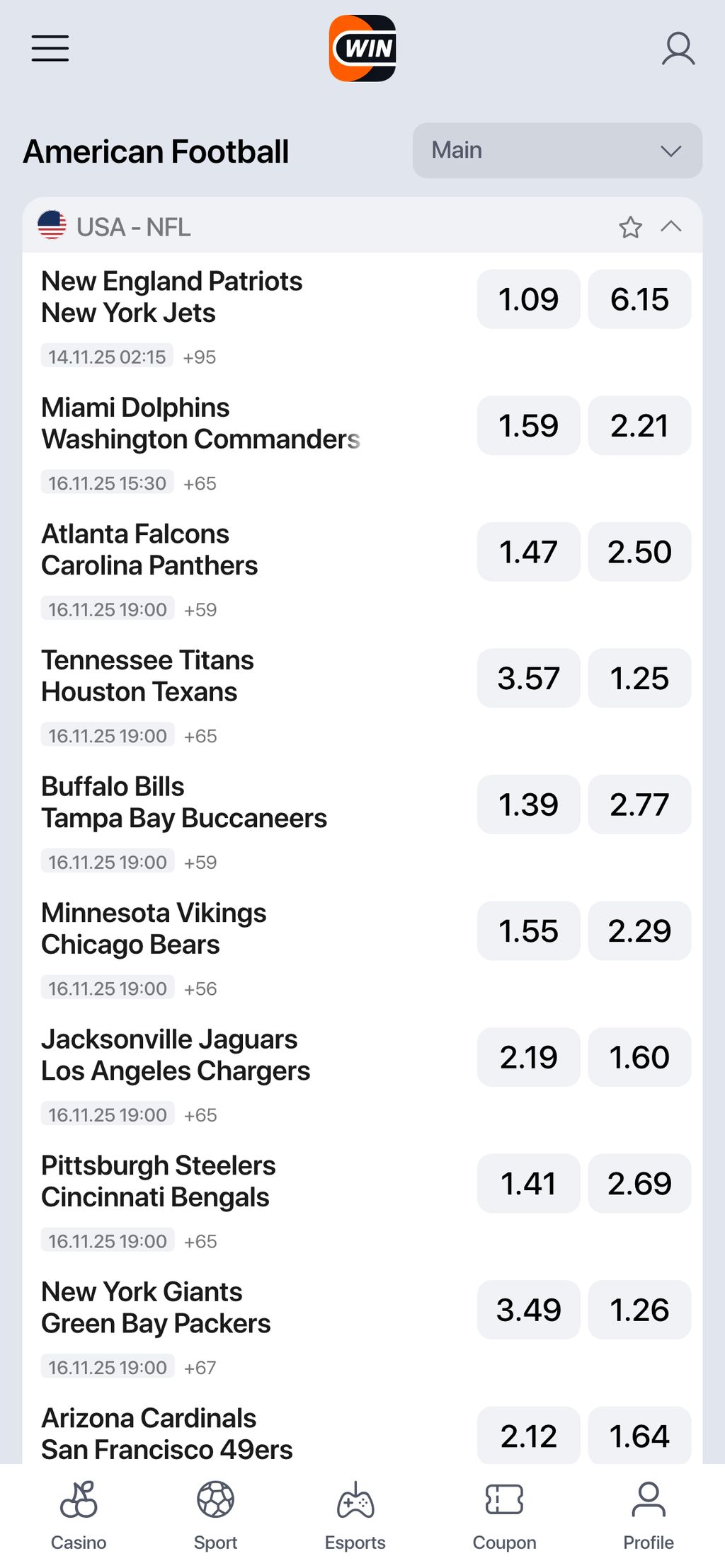The image size is (725, 1568).
Task: Favorite USA - NFL league with star
Action: click(630, 227)
